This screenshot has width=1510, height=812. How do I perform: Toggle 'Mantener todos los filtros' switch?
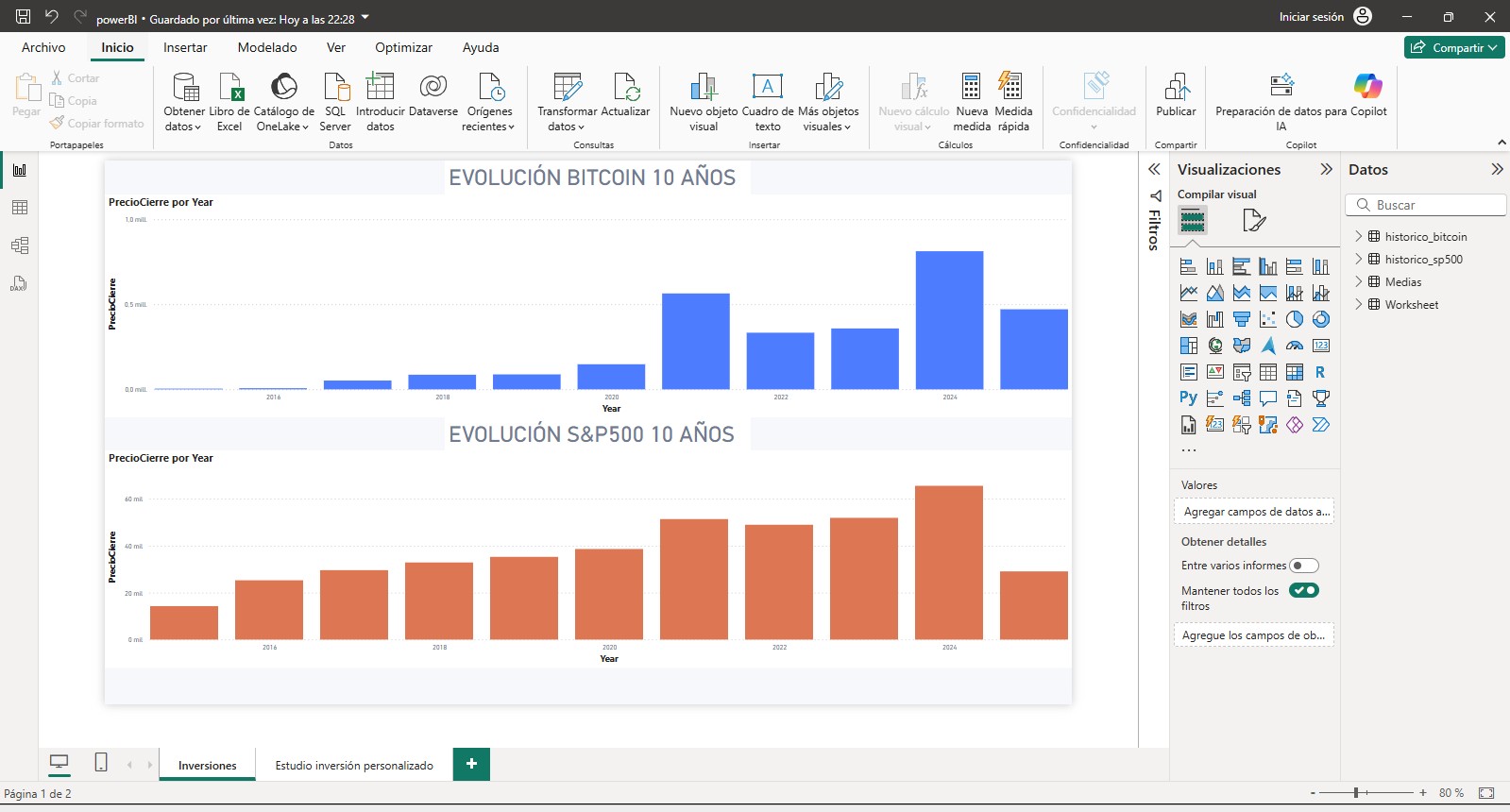pyautogui.click(x=1304, y=590)
